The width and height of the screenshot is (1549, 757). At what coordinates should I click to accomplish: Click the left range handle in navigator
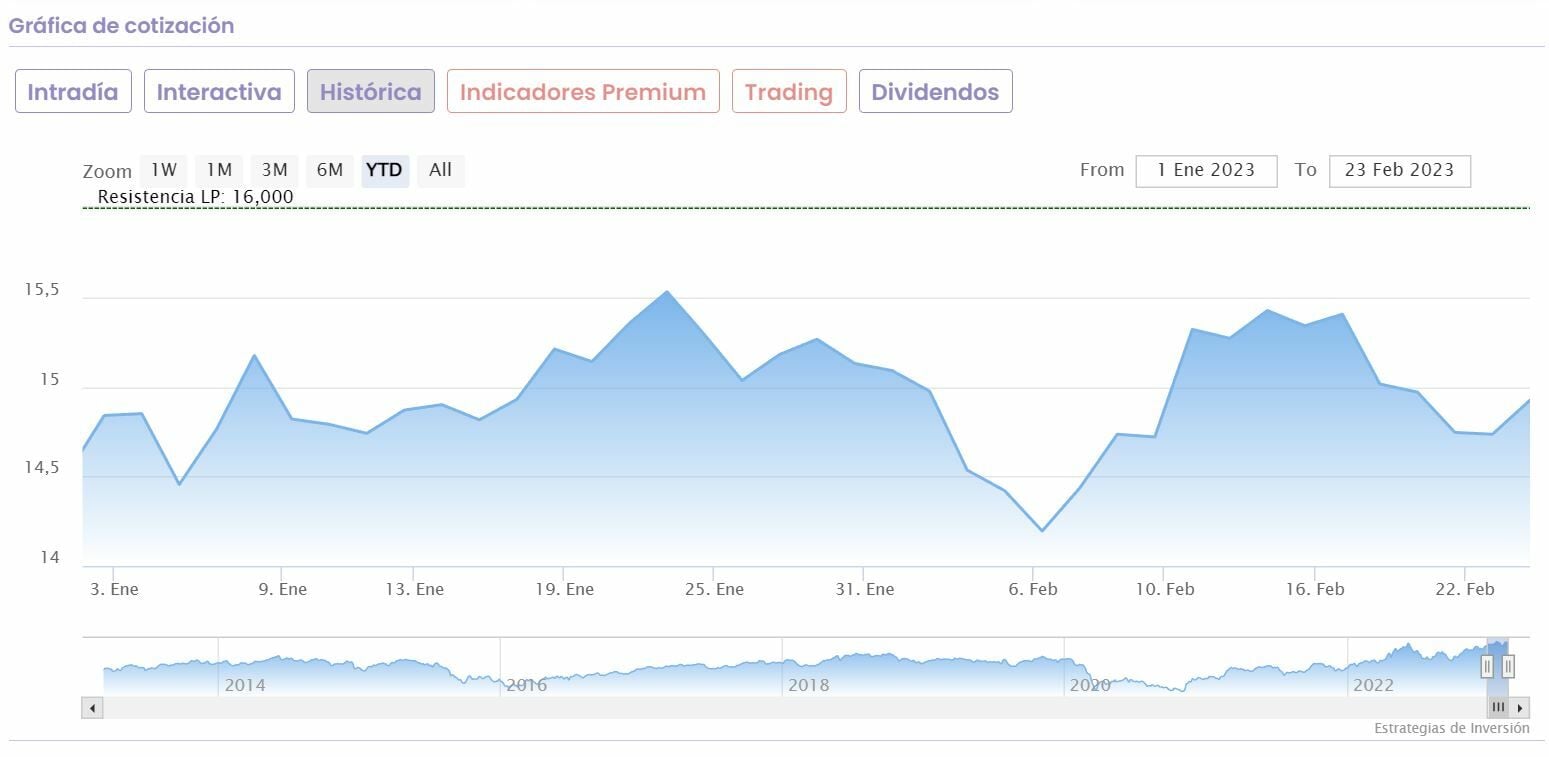click(1487, 666)
